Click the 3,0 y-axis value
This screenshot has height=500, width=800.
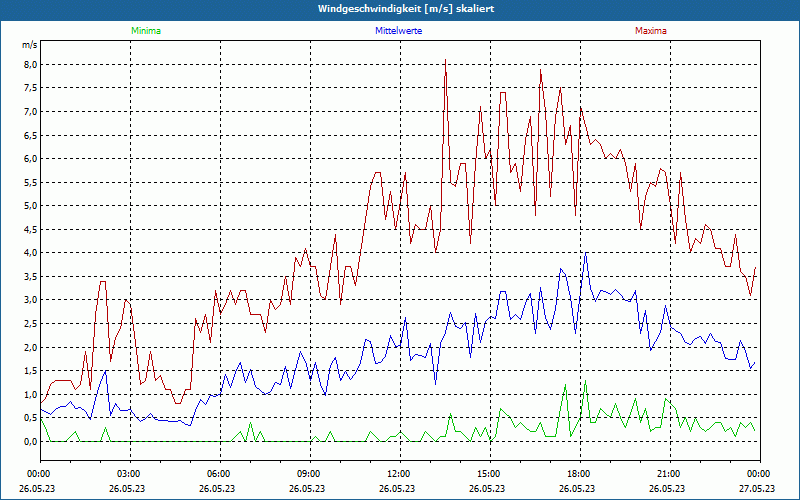point(31,299)
